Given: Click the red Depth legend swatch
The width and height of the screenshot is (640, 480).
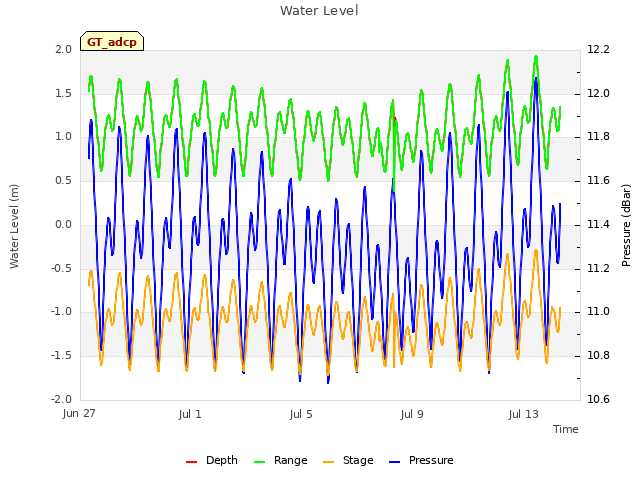Looking at the screenshot, I should click(x=191, y=462).
